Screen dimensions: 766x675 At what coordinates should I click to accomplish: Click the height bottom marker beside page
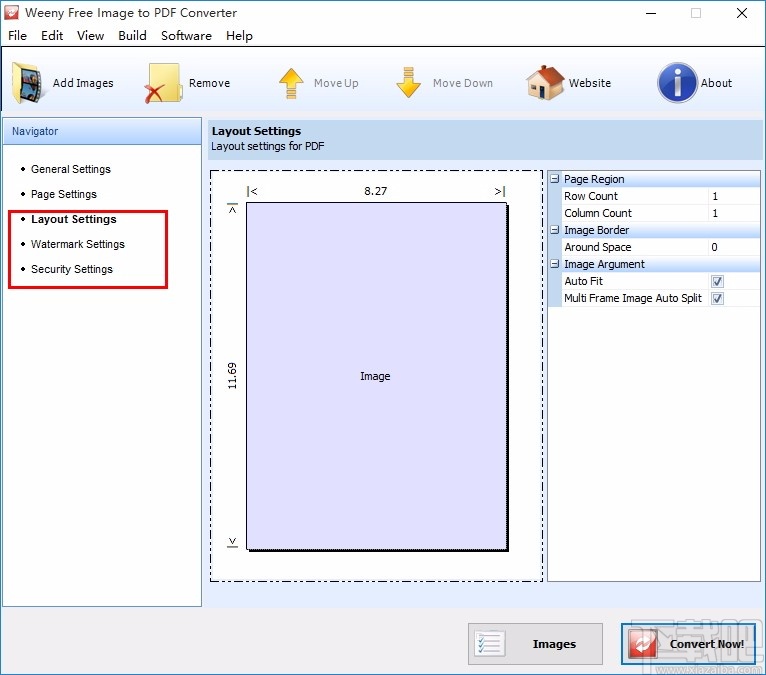[x=233, y=542]
